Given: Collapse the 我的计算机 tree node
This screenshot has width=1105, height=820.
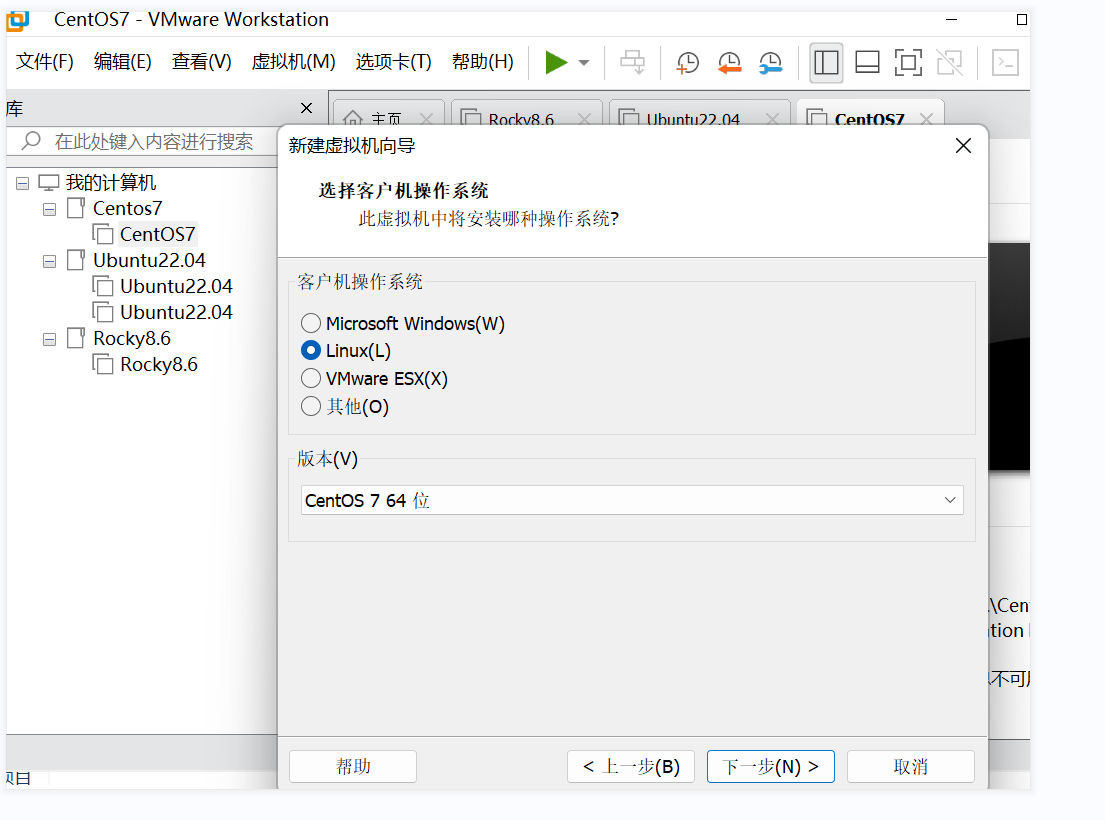Looking at the screenshot, I should point(23,183).
